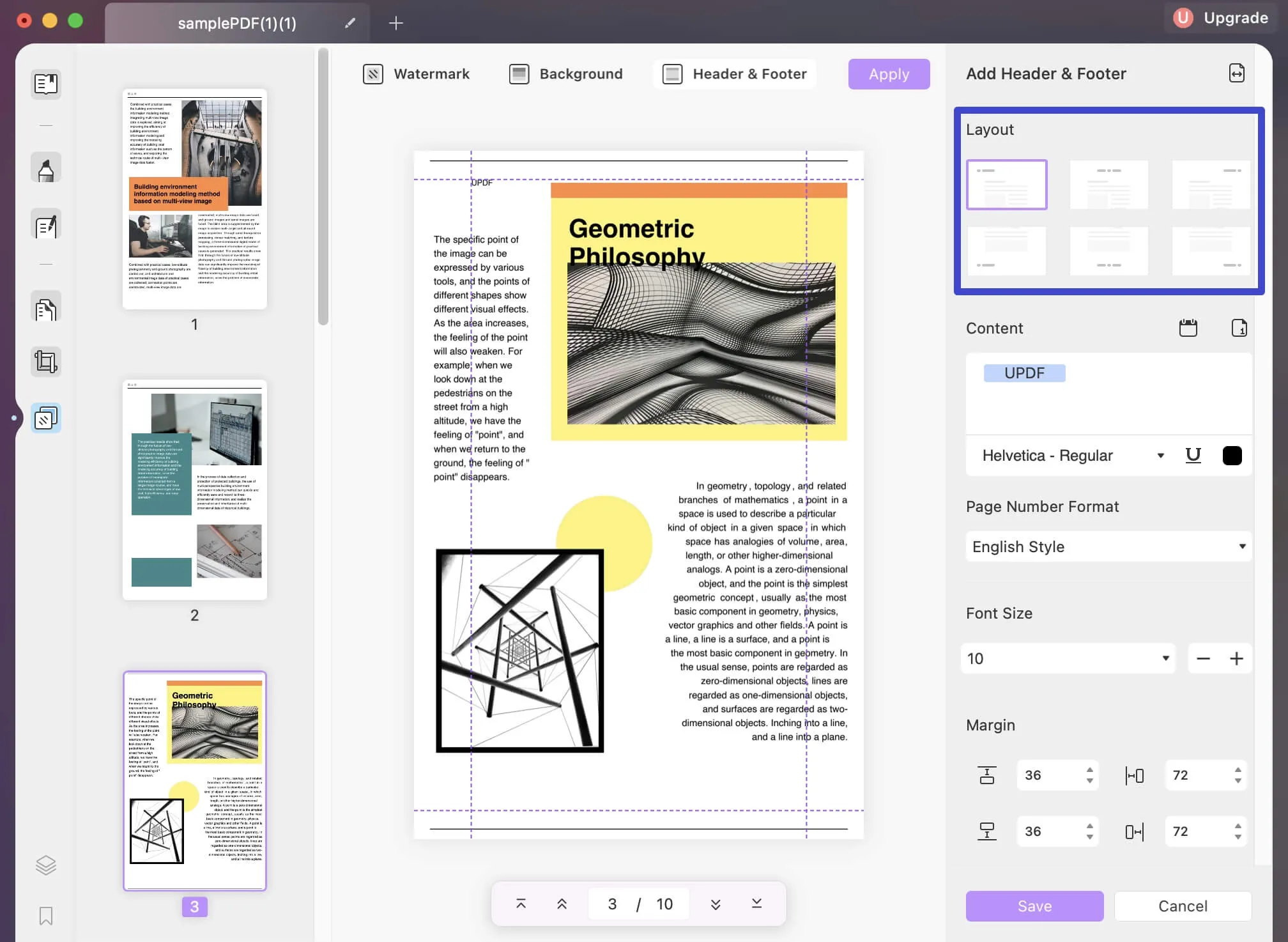
Task: Select the Comment highlighter tool icon
Action: (x=46, y=168)
